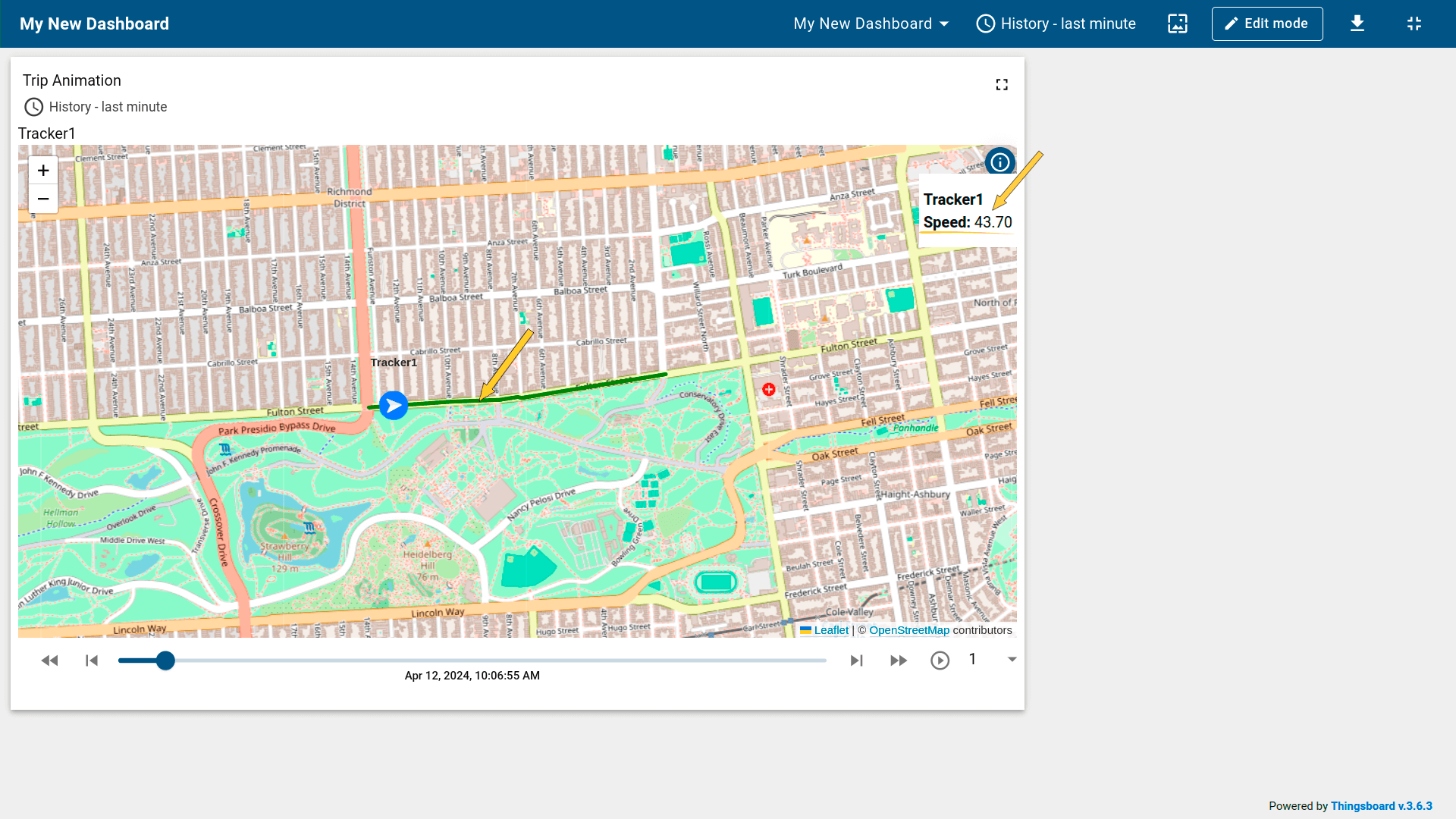Screen dimensions: 1456x819
Task: Expand widget to fullscreen
Action: [1002, 85]
